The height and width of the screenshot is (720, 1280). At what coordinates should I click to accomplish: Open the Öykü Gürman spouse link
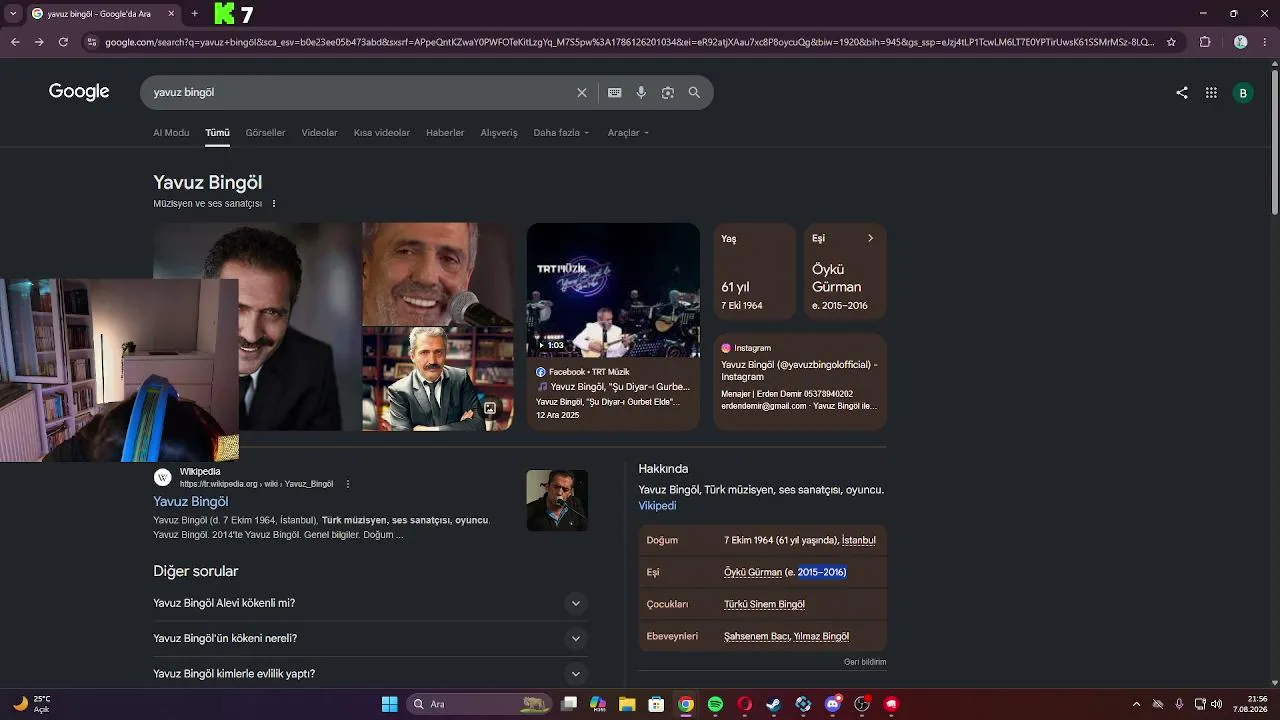753,573
